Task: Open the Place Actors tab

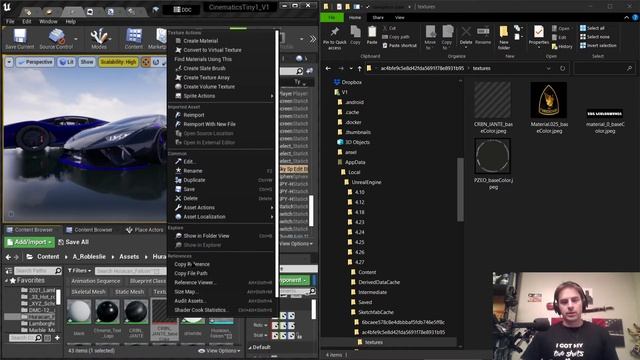Action: click(144, 230)
